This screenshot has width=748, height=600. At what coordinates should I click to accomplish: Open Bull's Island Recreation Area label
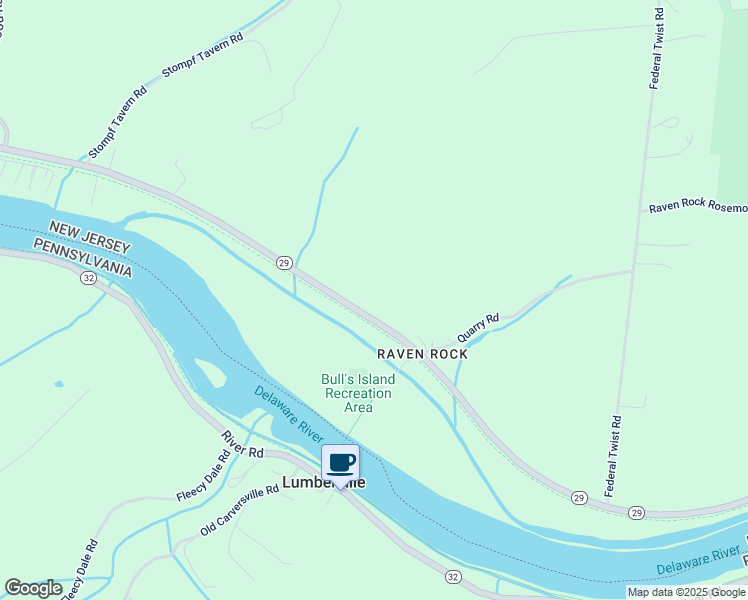point(358,393)
